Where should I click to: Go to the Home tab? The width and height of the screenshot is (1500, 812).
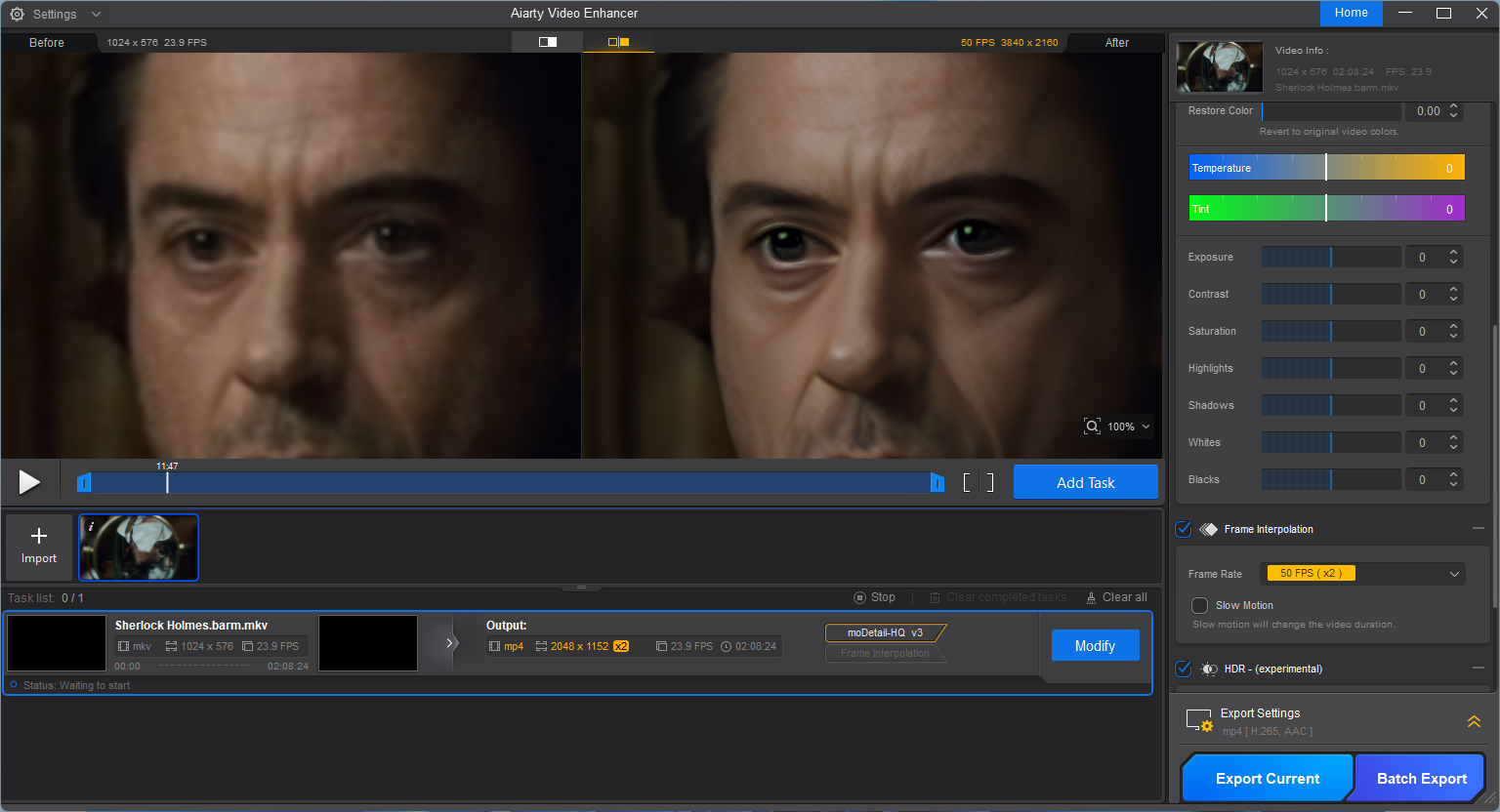tap(1351, 13)
